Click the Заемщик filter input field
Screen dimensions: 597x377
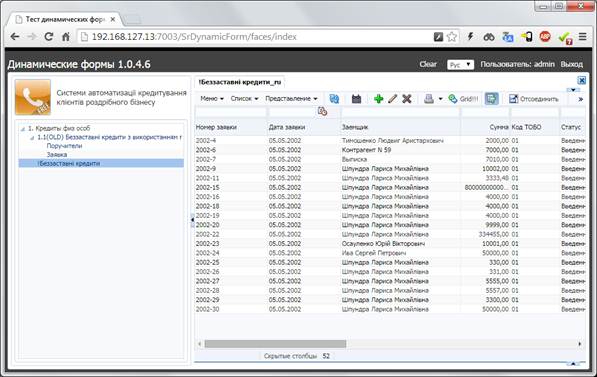point(401,112)
